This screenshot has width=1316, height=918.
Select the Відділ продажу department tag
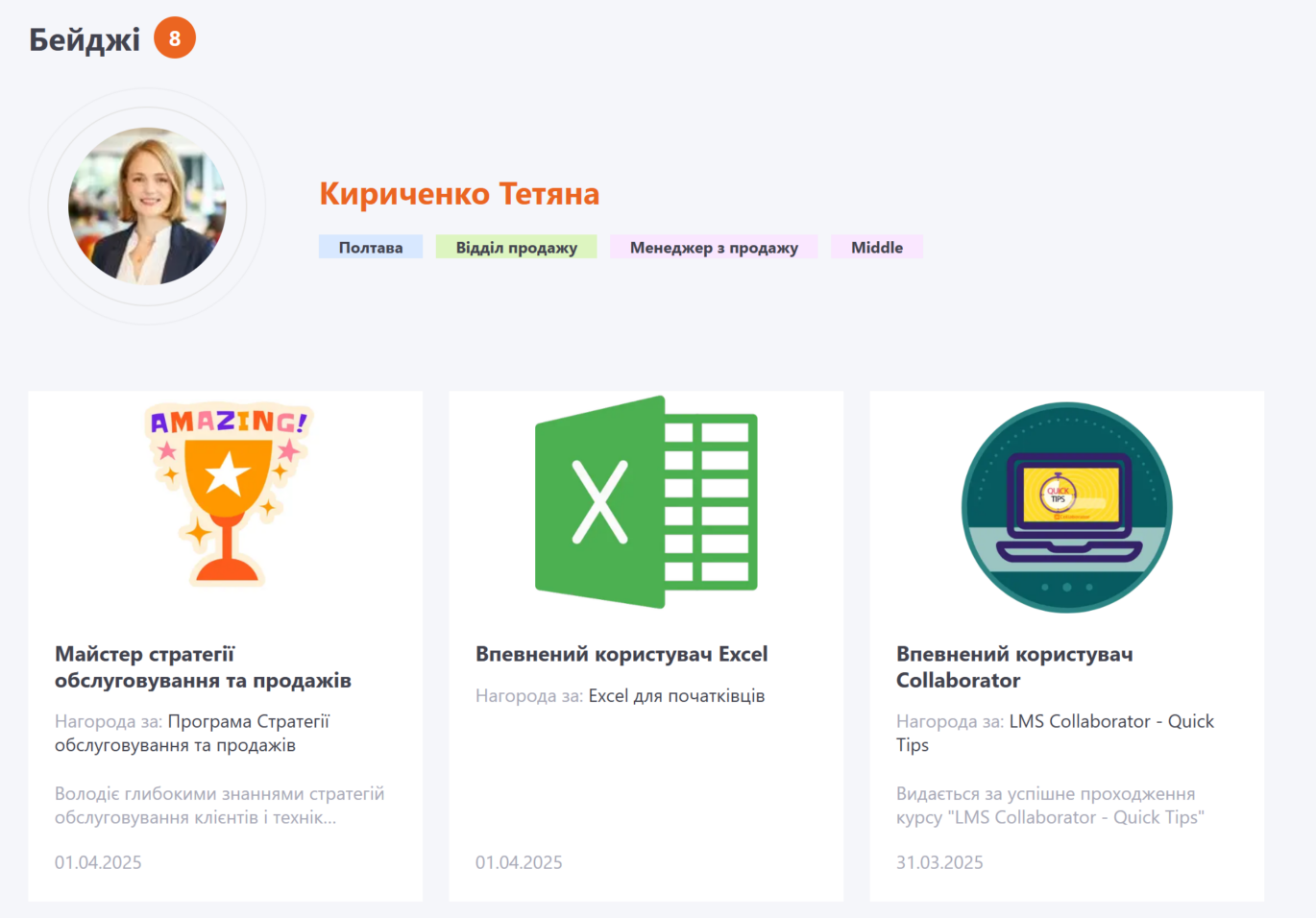click(x=516, y=248)
